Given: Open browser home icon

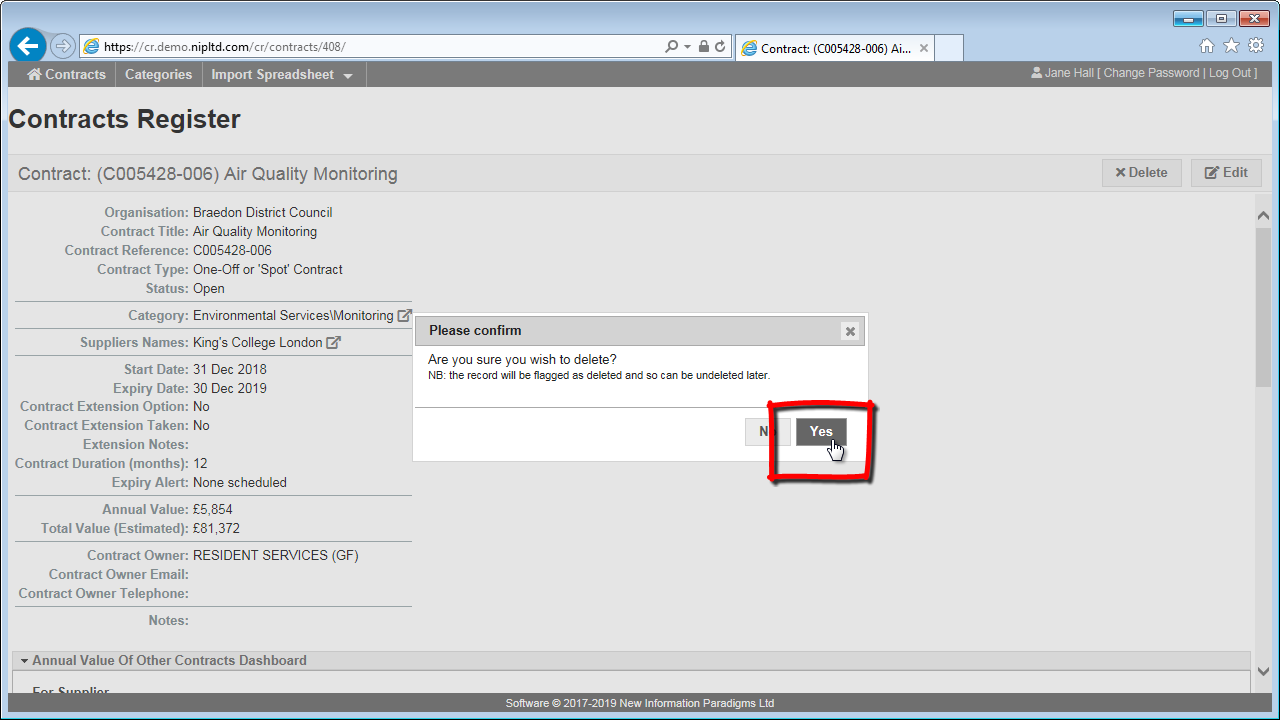Looking at the screenshot, I should click(1207, 46).
